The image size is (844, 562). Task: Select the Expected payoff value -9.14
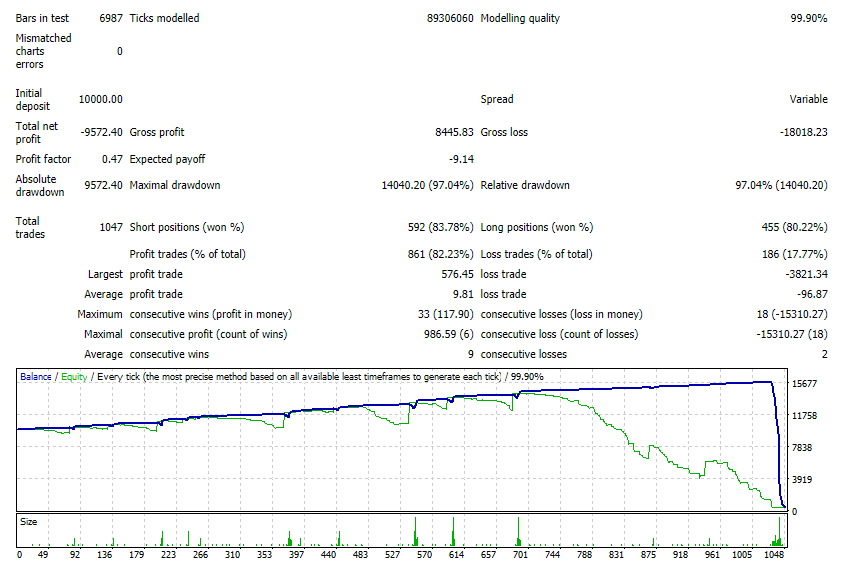click(461, 159)
